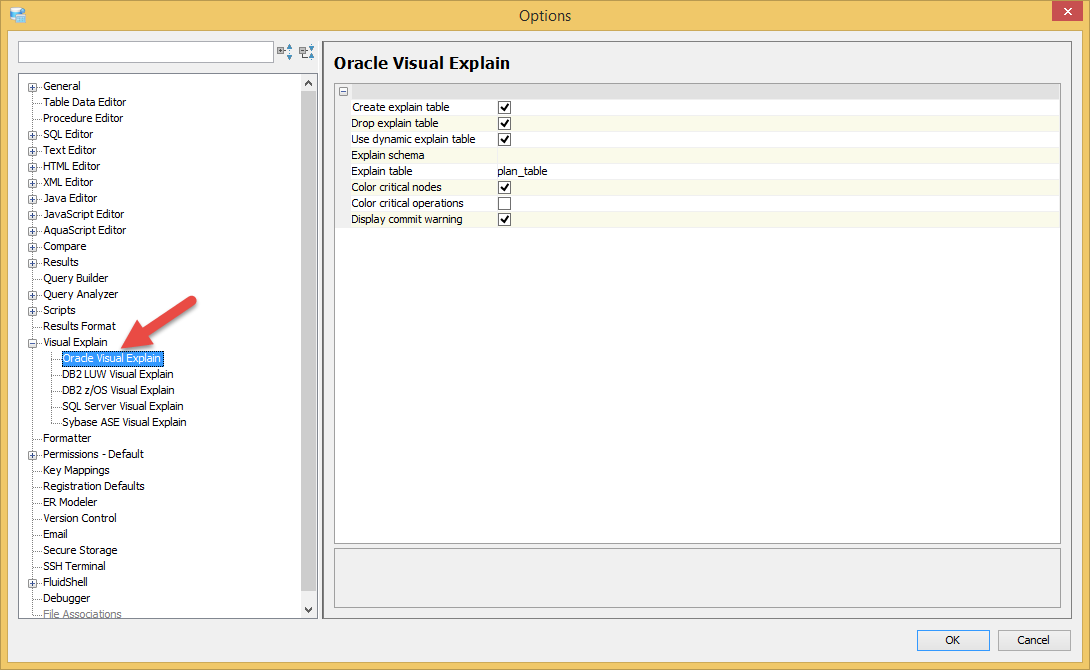1090x670 pixels.
Task: Select ER Modeler in tree
Action: (70, 502)
